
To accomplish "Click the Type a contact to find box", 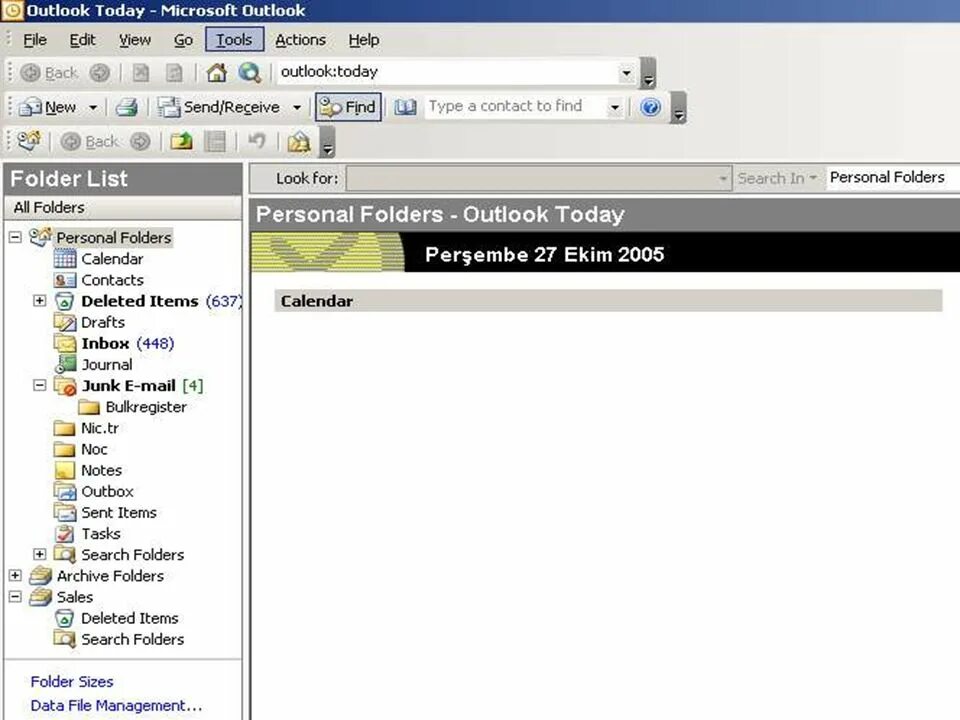I will tap(516, 107).
